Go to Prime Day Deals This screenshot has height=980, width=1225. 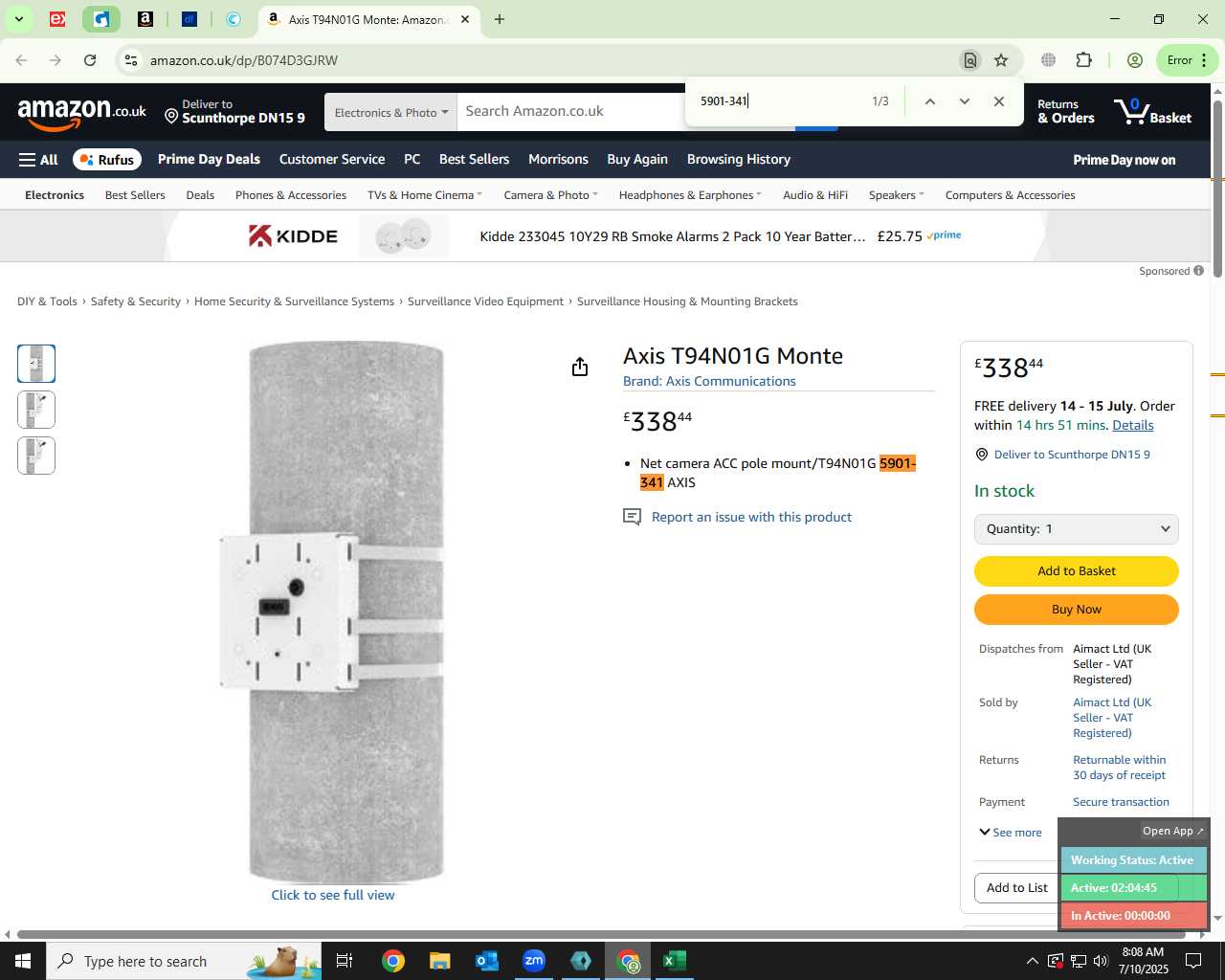click(x=209, y=159)
